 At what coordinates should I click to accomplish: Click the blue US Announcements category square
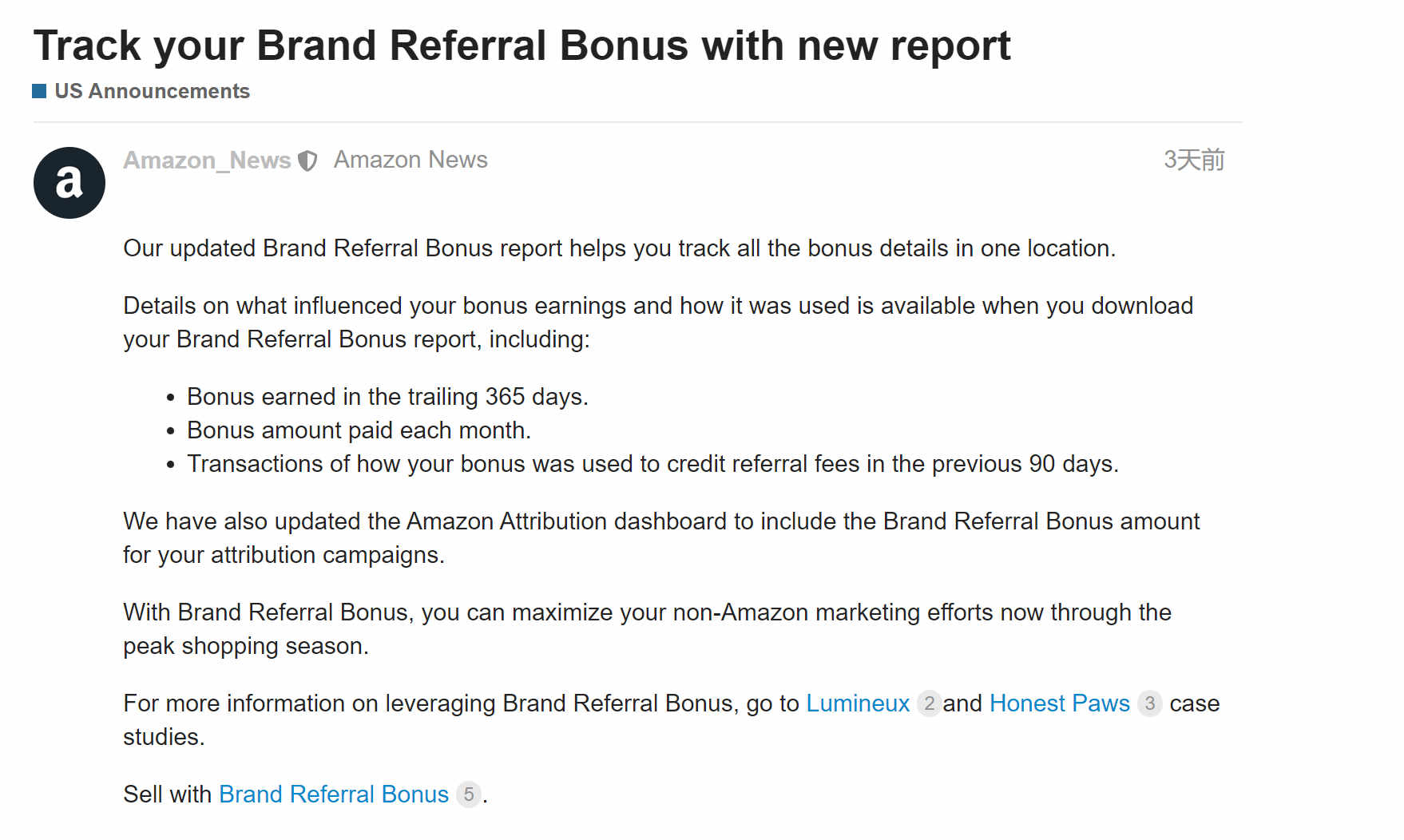39,91
